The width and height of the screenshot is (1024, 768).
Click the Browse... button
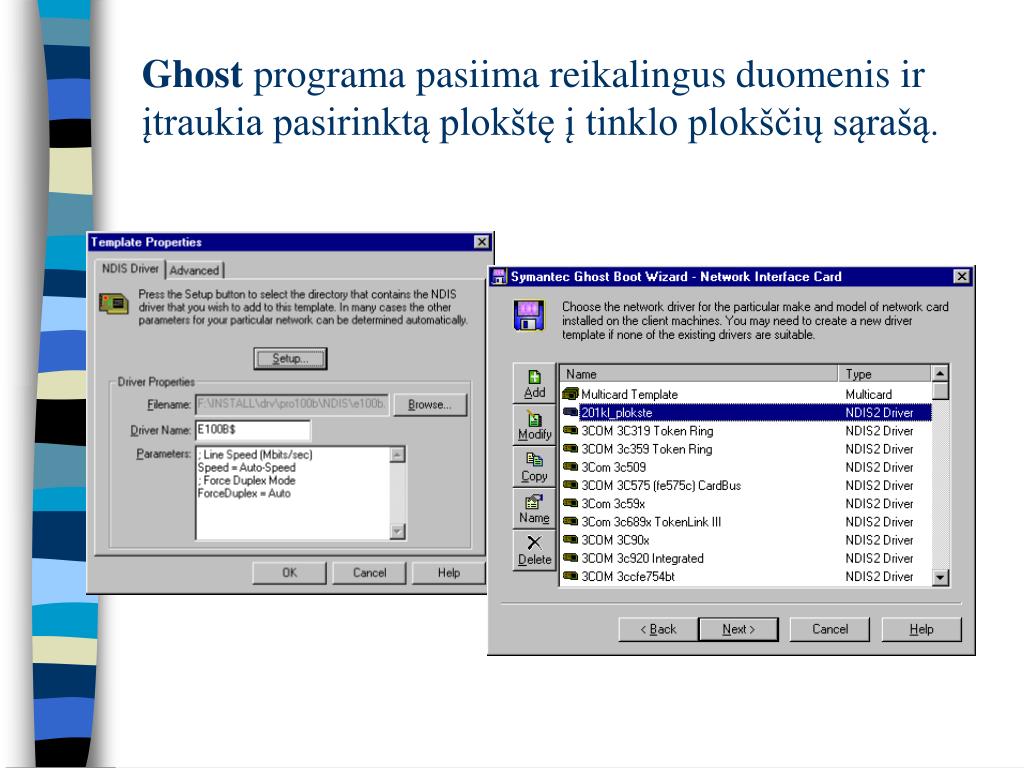(430, 405)
